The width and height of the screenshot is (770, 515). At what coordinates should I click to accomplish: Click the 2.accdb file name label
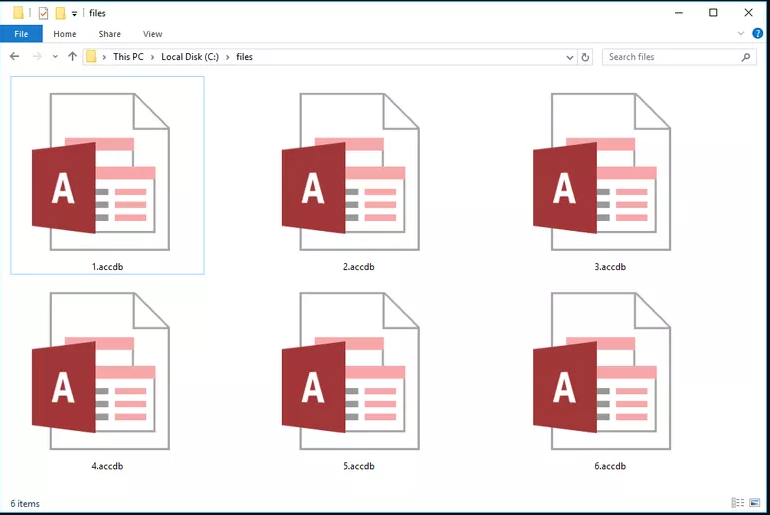(x=358, y=267)
